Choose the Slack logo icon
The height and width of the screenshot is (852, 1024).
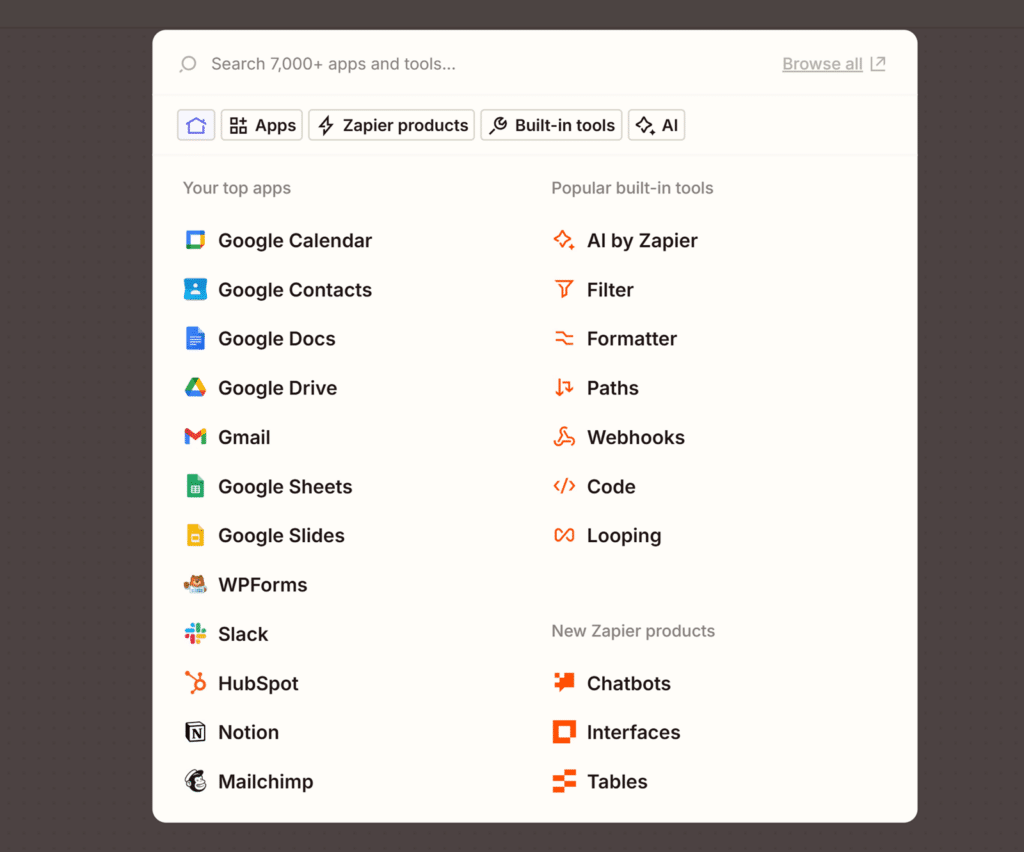[195, 634]
